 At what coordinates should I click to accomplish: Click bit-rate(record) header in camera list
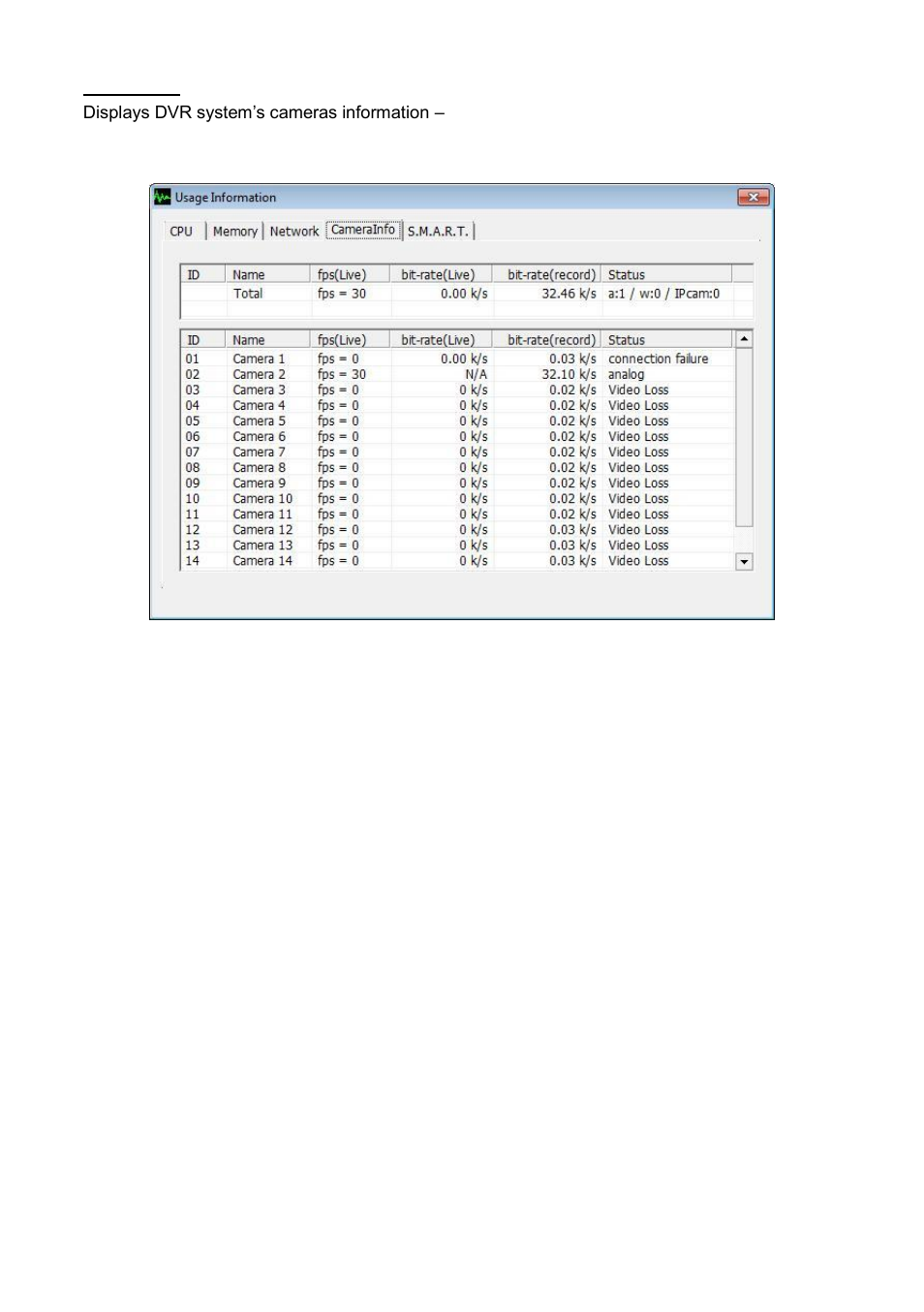pos(546,340)
